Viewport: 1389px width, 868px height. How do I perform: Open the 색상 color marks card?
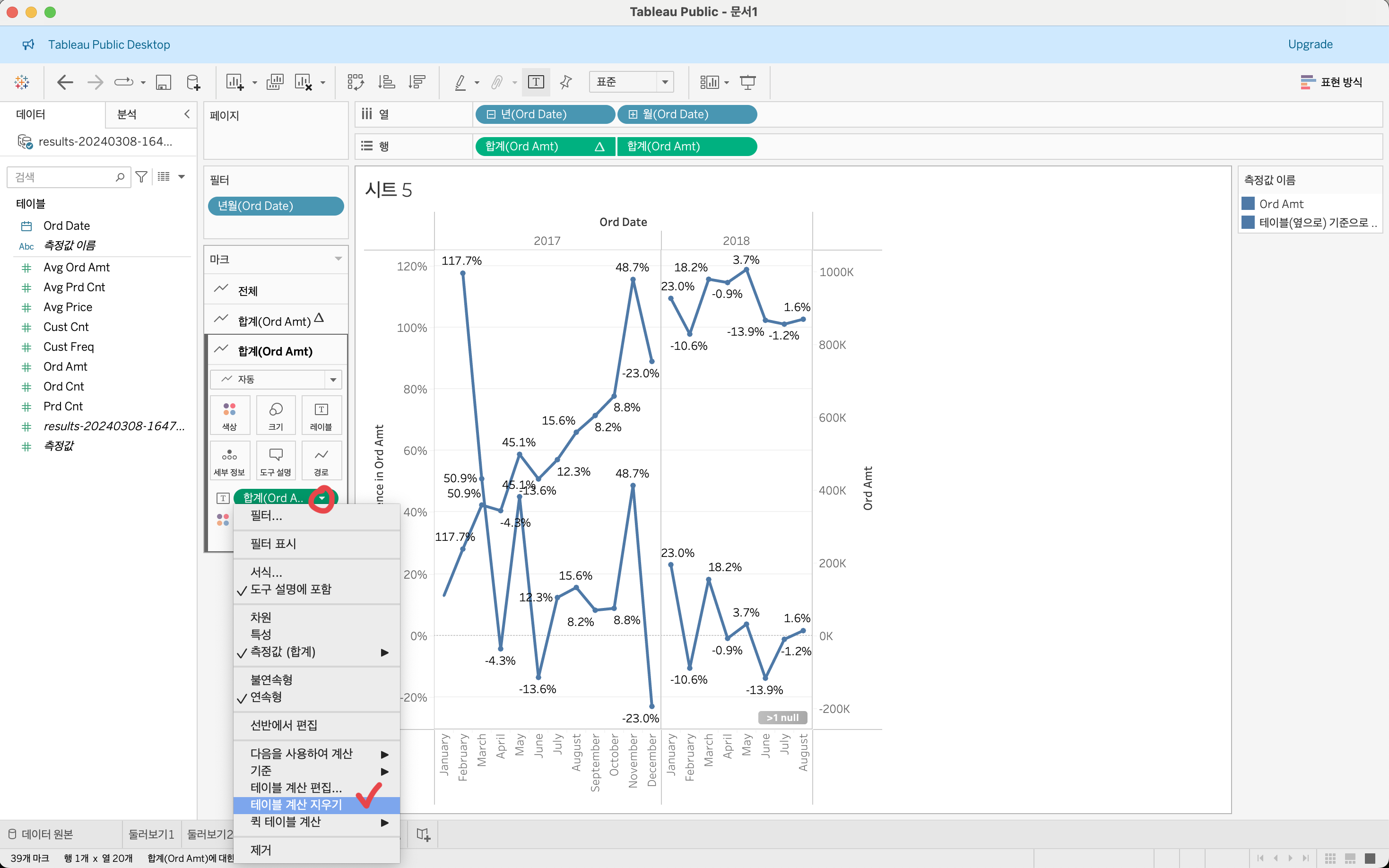pos(230,415)
